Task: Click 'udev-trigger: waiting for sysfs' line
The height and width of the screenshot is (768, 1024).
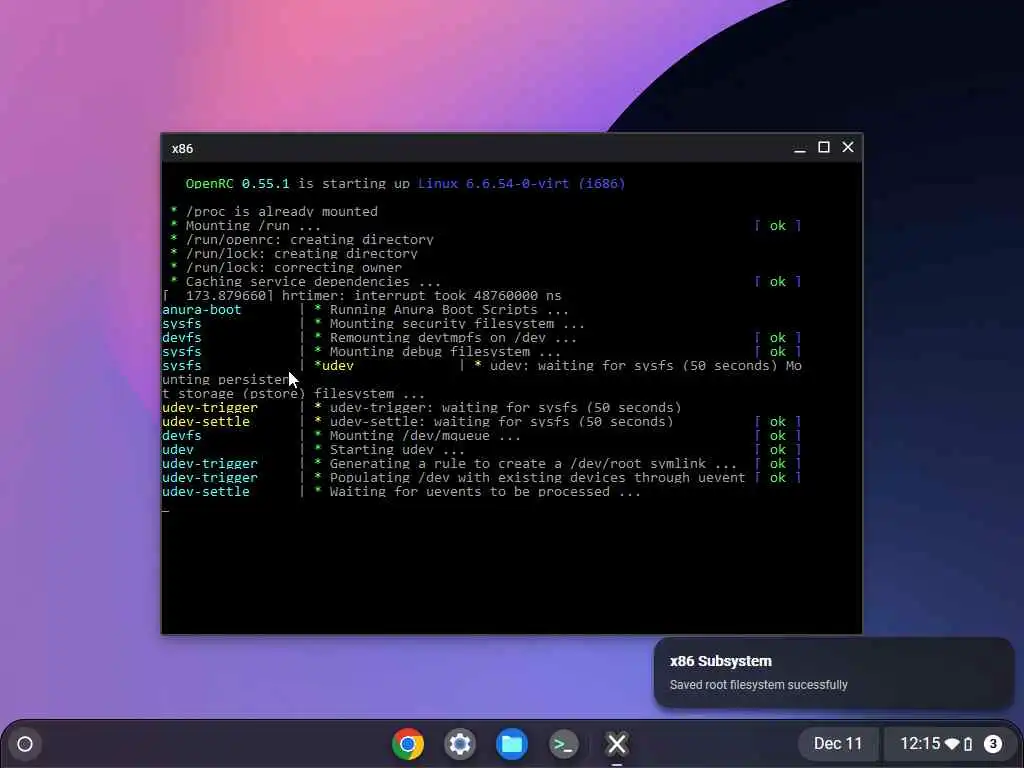Action: 505,408
